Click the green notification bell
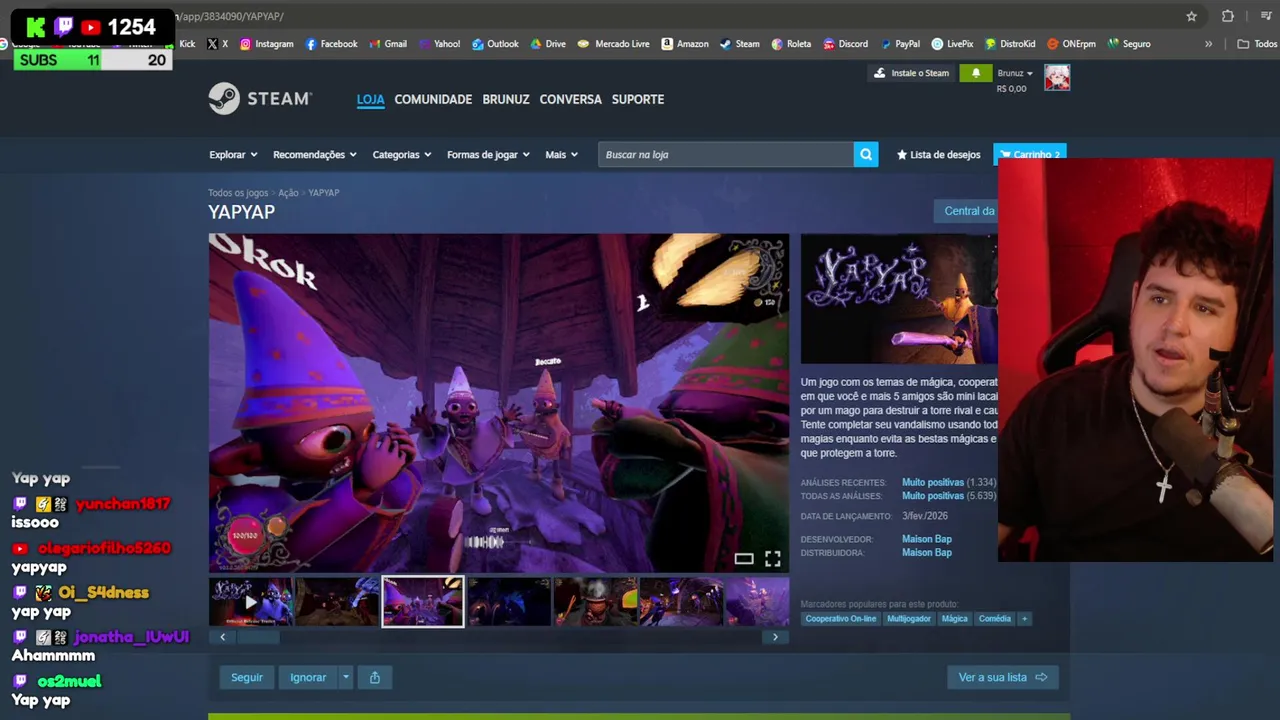Image resolution: width=1280 pixels, height=720 pixels. 976,73
